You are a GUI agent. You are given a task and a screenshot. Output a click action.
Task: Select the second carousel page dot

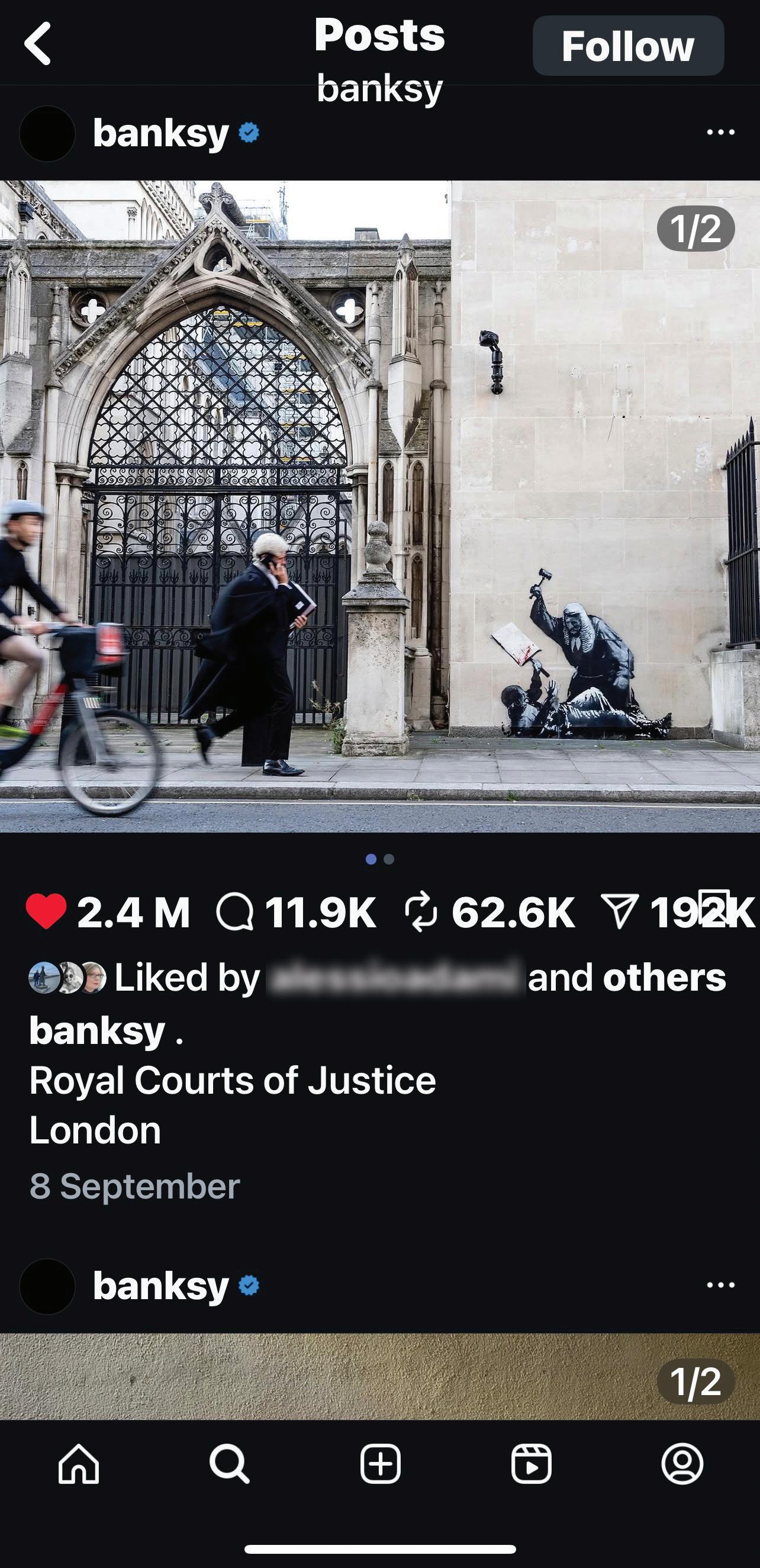pyautogui.click(x=389, y=859)
